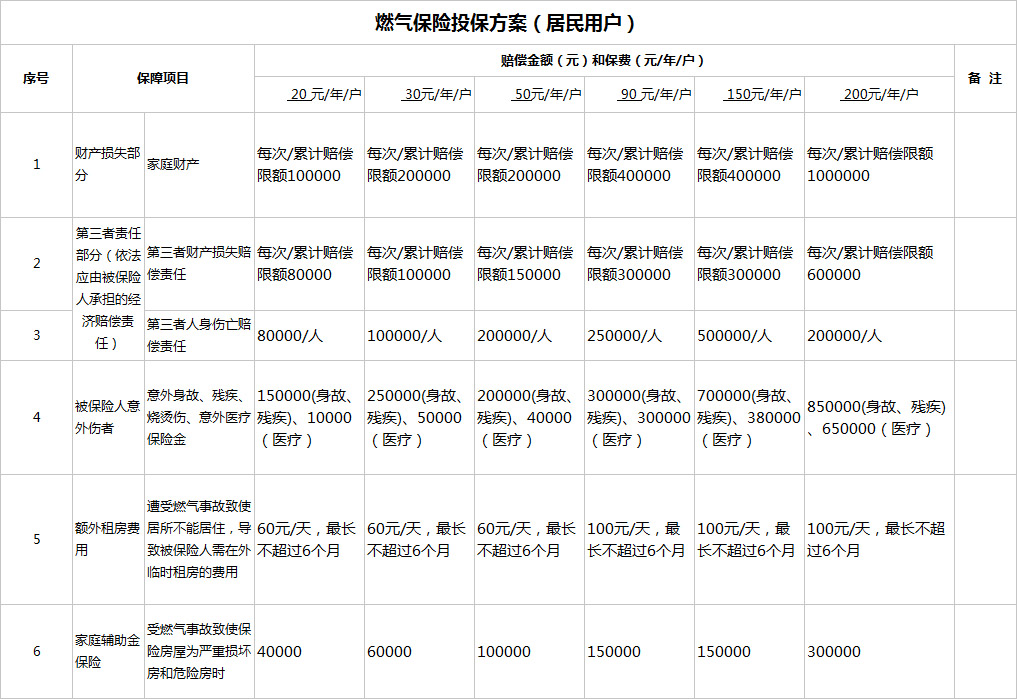Screen dimensions: 1017x699
Task: Click 家庭辅助金 150000 in 150元 column
Action: pos(750,652)
